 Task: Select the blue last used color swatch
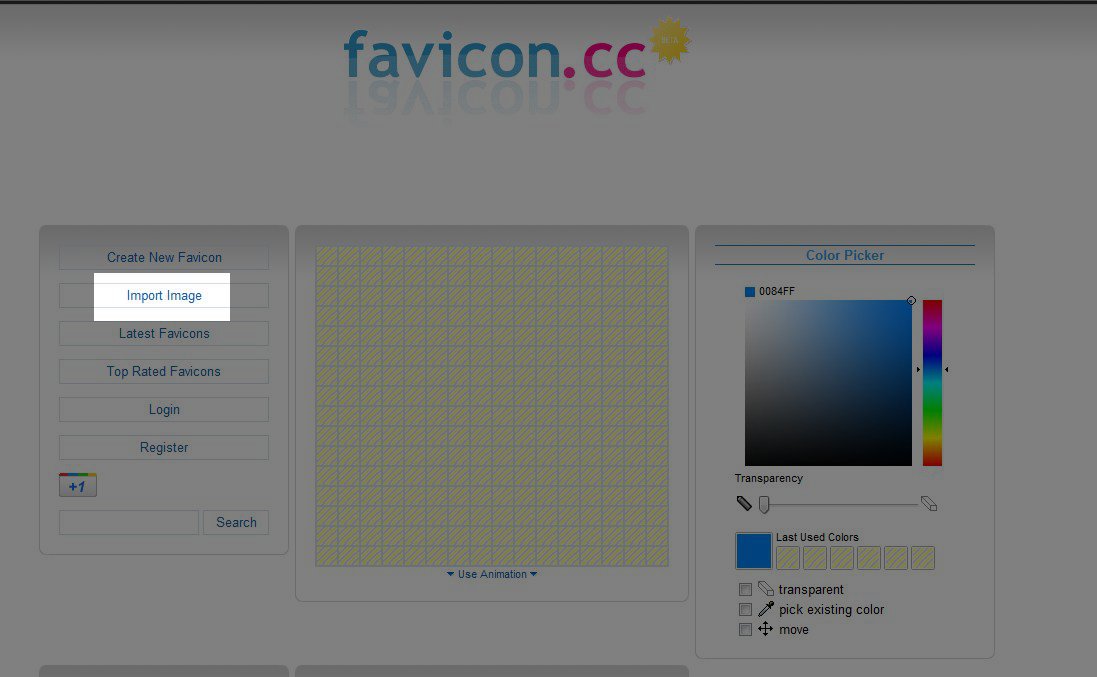pyautogui.click(x=753, y=551)
